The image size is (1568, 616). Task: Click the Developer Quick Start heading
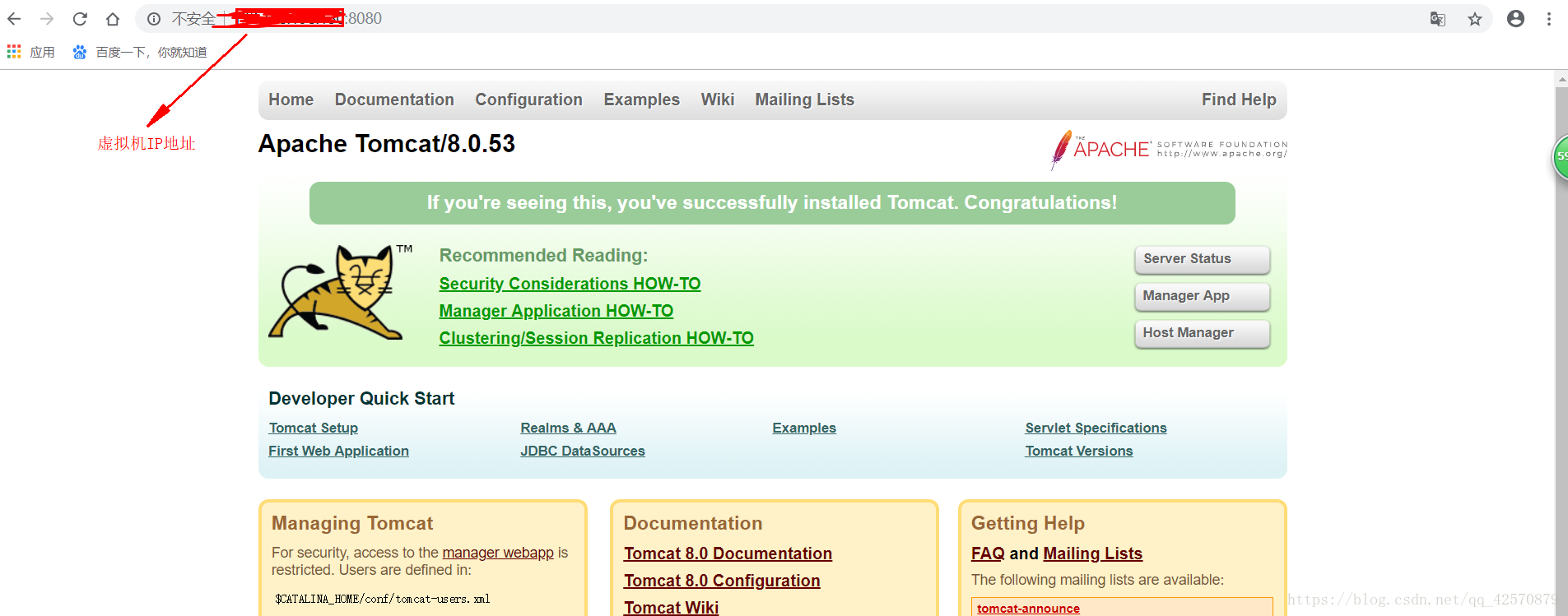[361, 399]
